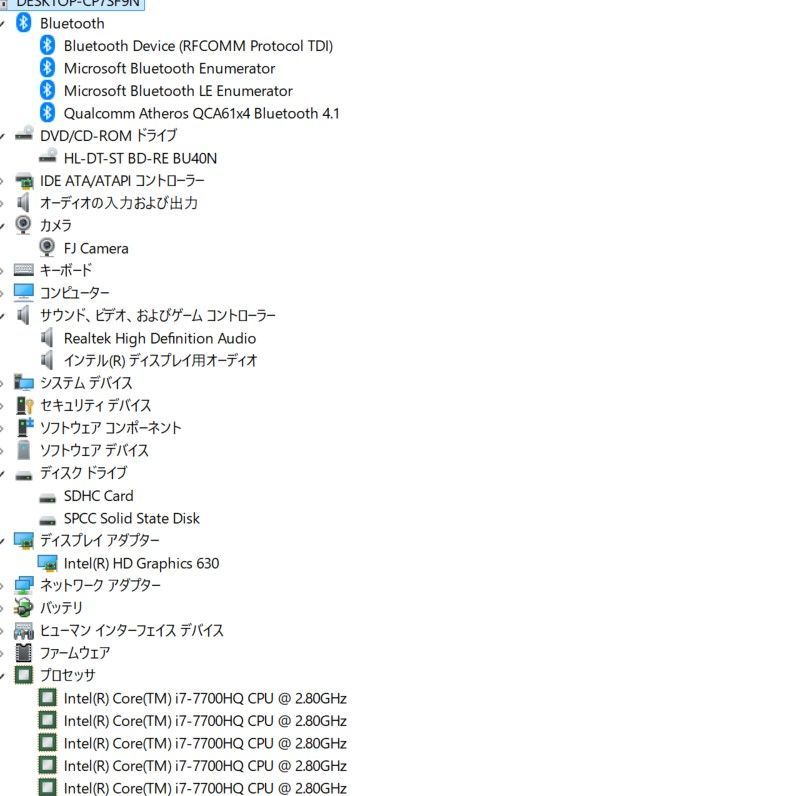792x796 pixels.
Task: Click the プロセッサ category icon
Action: tap(23, 675)
